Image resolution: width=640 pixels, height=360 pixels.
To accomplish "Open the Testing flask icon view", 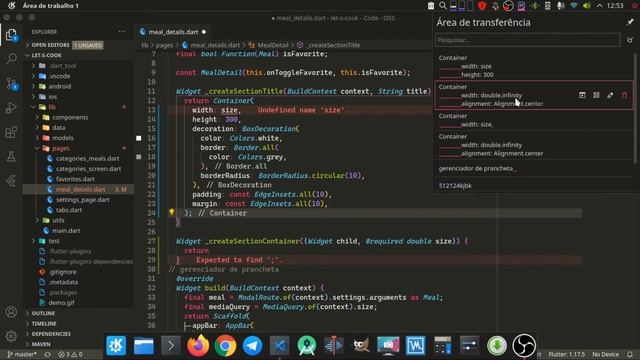I will pos(11,156).
